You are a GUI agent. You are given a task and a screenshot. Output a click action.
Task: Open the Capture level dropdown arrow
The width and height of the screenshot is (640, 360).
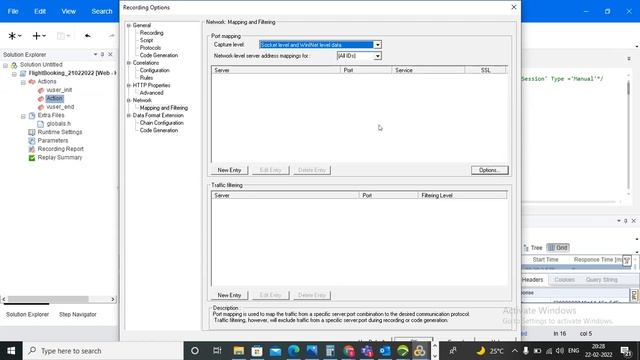(378, 45)
